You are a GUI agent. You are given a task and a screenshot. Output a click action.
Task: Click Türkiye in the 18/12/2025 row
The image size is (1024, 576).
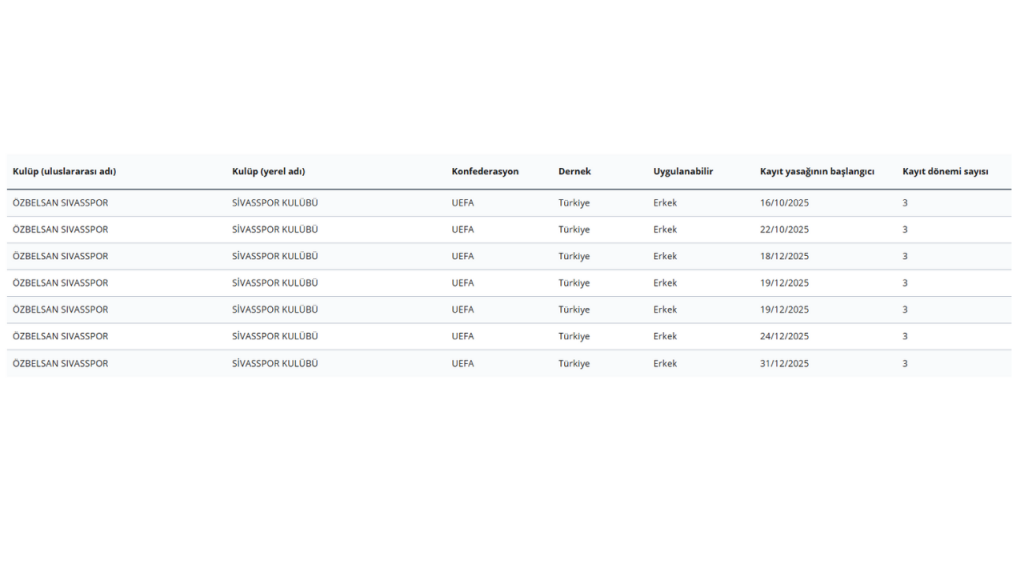(574, 257)
